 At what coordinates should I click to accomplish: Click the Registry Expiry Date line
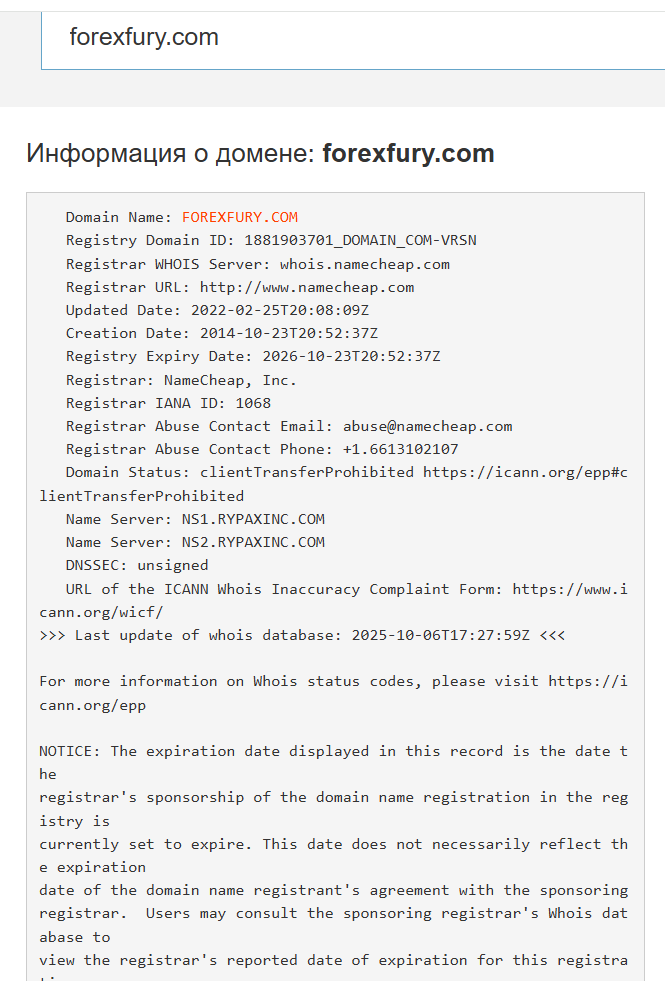tap(253, 356)
